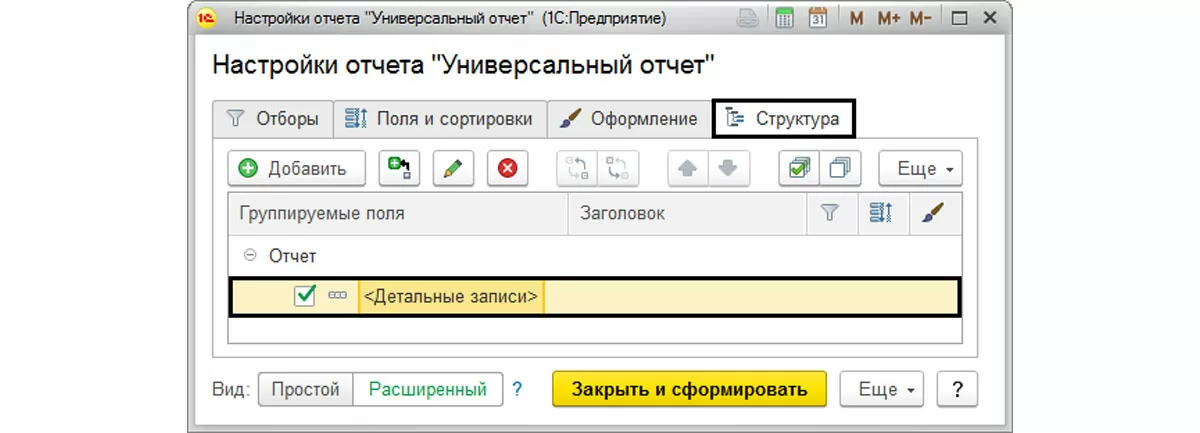Click the uncheck all boxes icon
This screenshot has height=433, width=1200.
pos(840,169)
